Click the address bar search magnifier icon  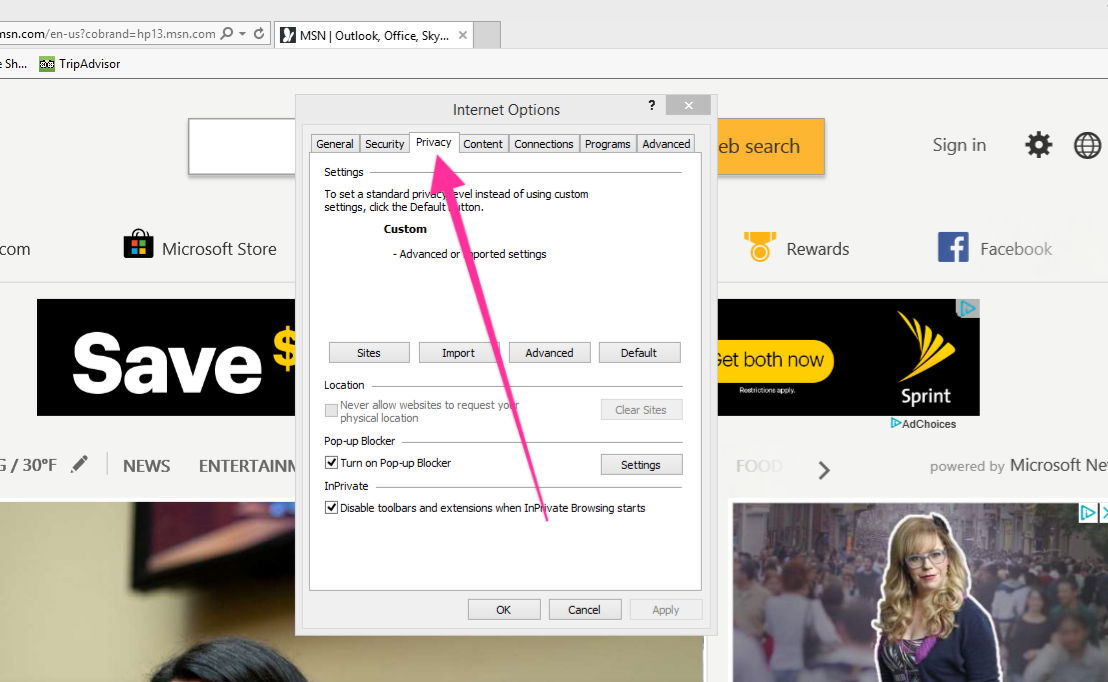pos(227,33)
